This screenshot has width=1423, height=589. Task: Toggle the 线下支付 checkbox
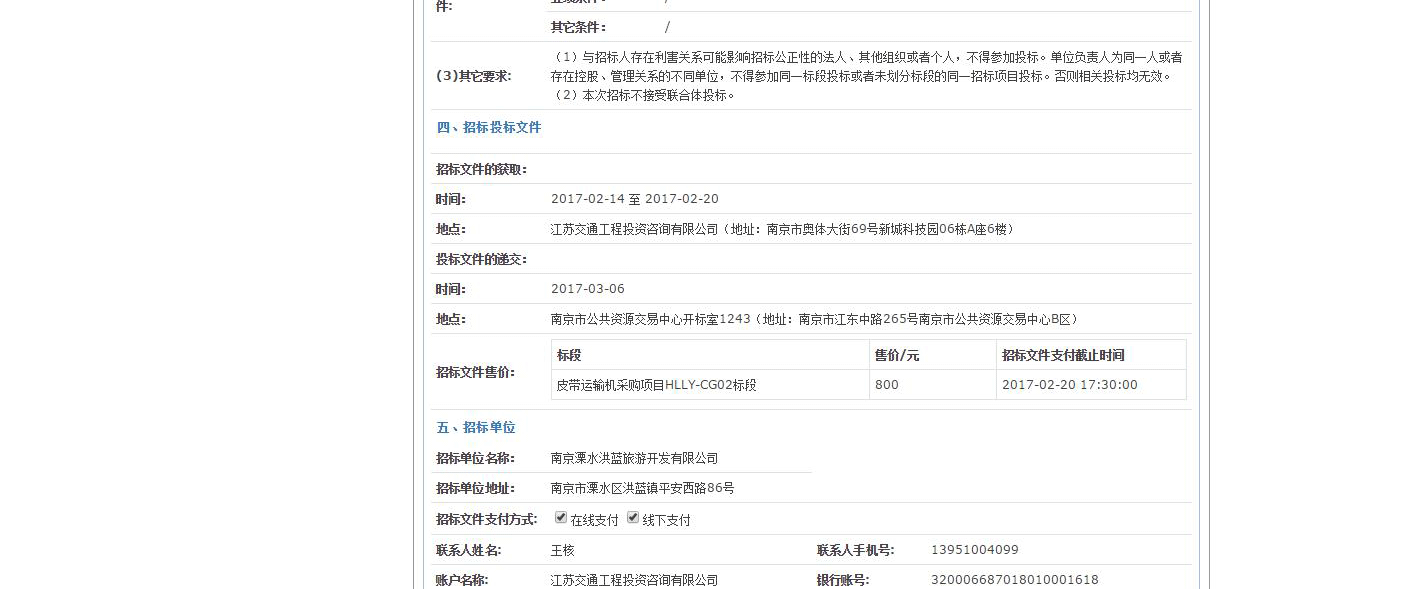(x=633, y=517)
